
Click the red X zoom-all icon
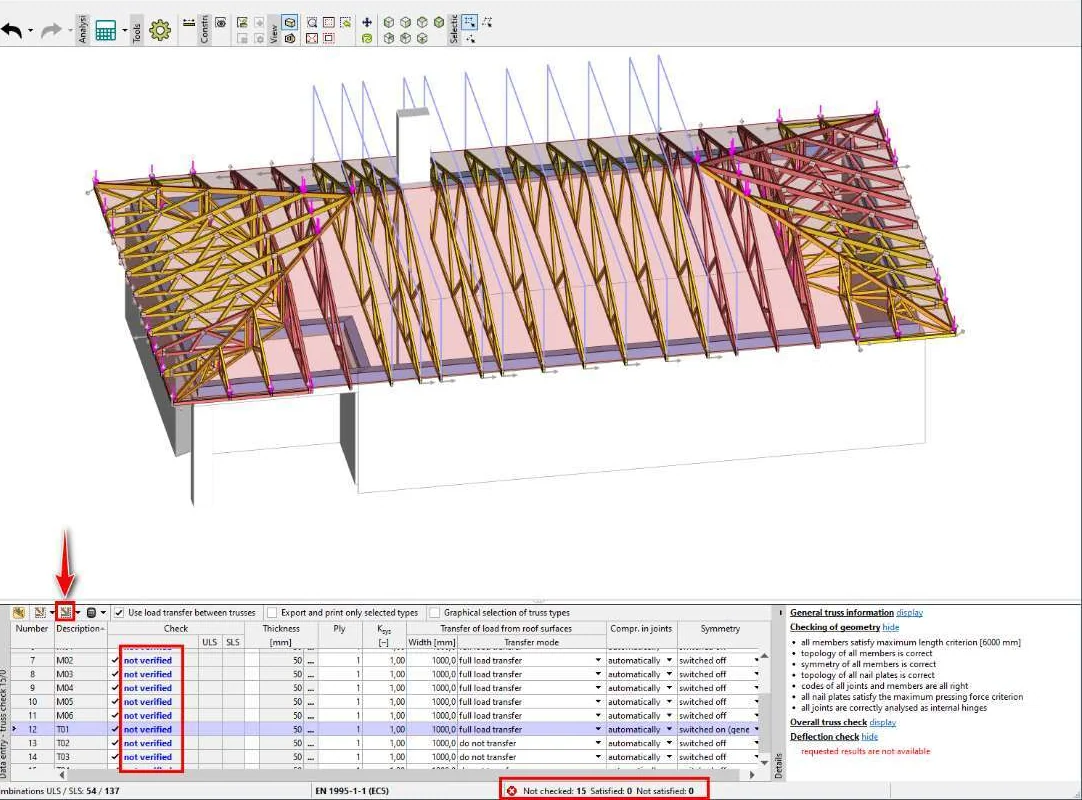pos(312,39)
